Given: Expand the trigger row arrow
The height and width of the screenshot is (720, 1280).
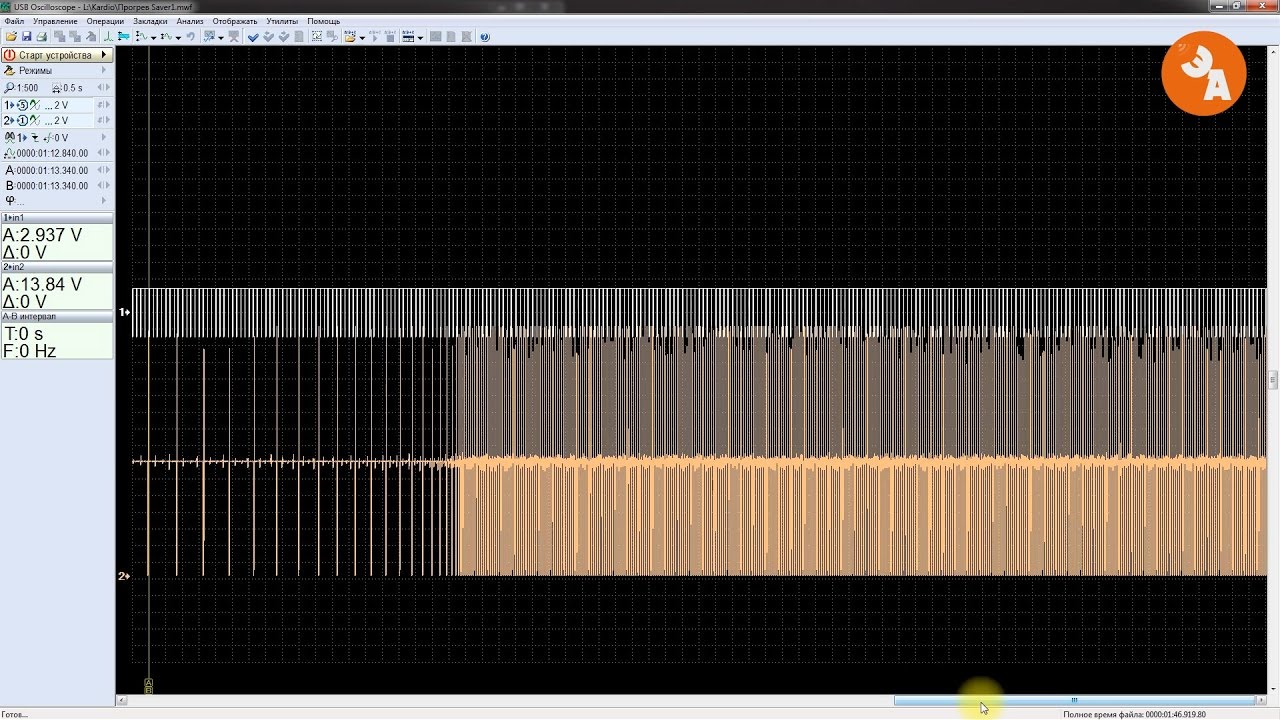Looking at the screenshot, I should point(104,138).
